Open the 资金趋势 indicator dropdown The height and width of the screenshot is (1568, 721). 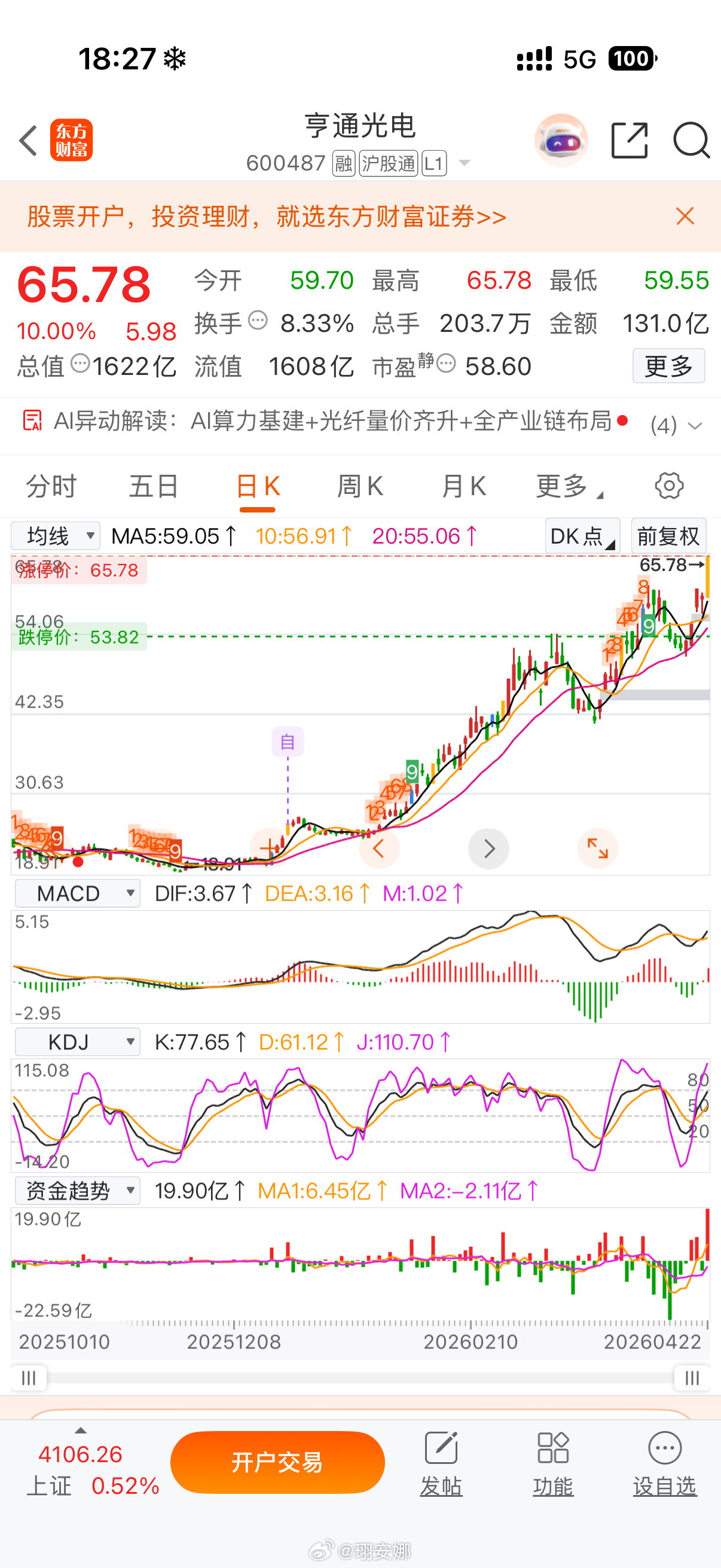tap(78, 1190)
